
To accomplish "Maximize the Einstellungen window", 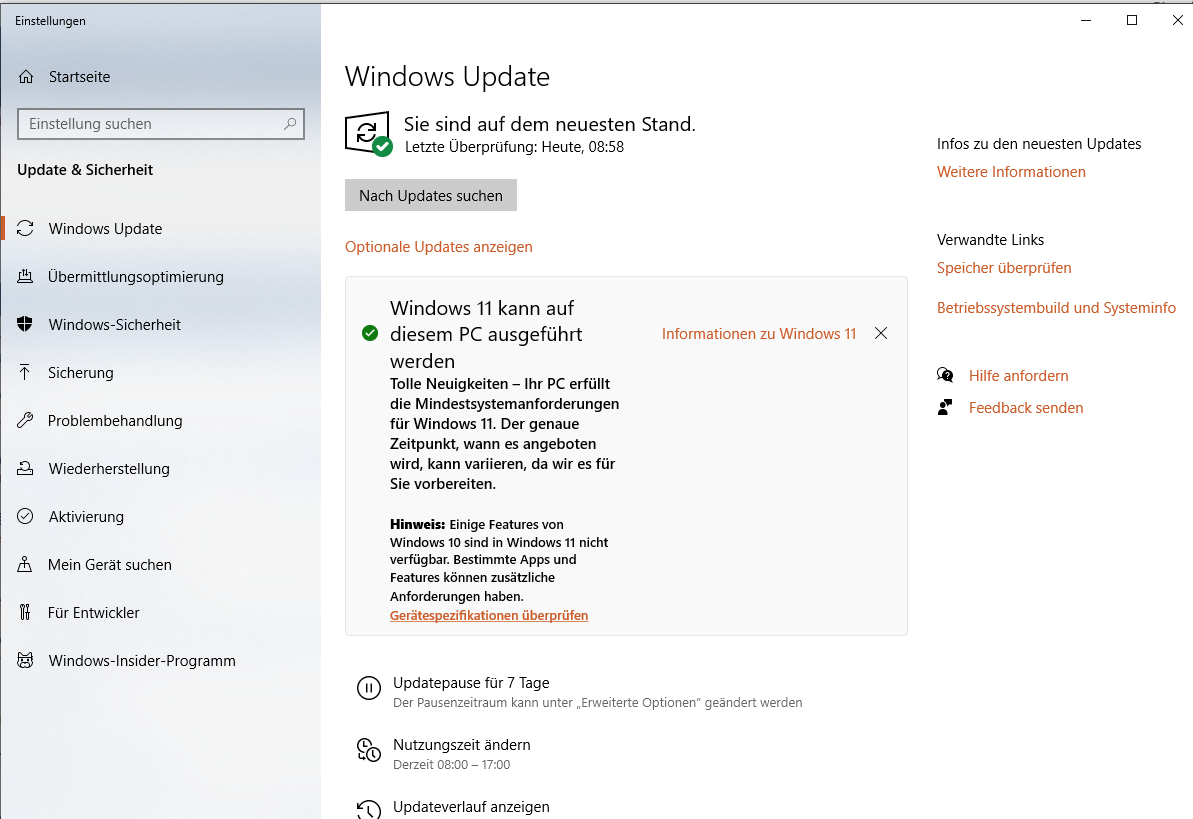I will point(1131,21).
